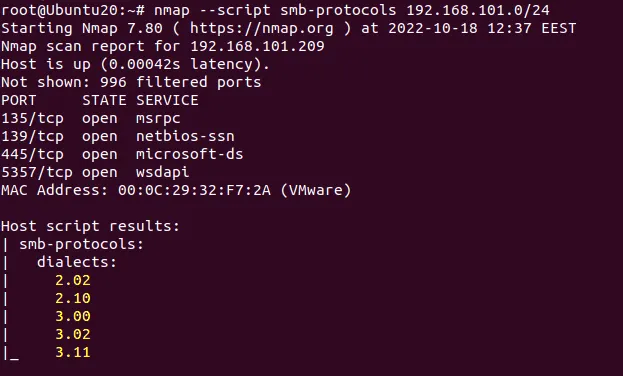Click the 192.168.101.0/24 subnet argument

pos(478,10)
